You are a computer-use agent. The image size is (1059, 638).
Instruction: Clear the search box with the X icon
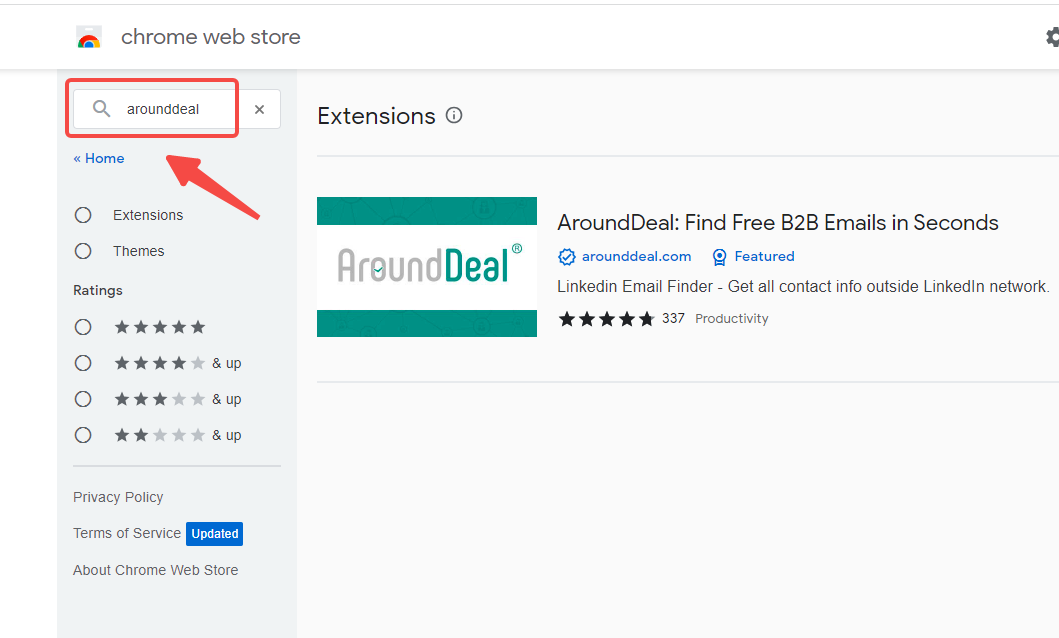pos(259,110)
